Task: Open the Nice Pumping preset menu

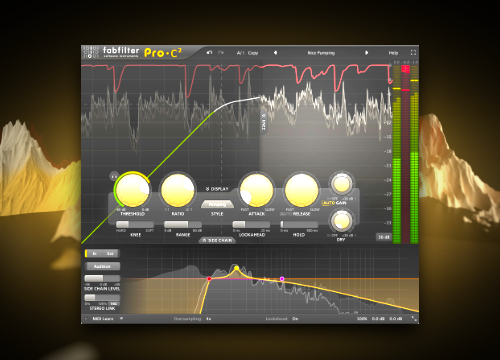Action: point(321,53)
